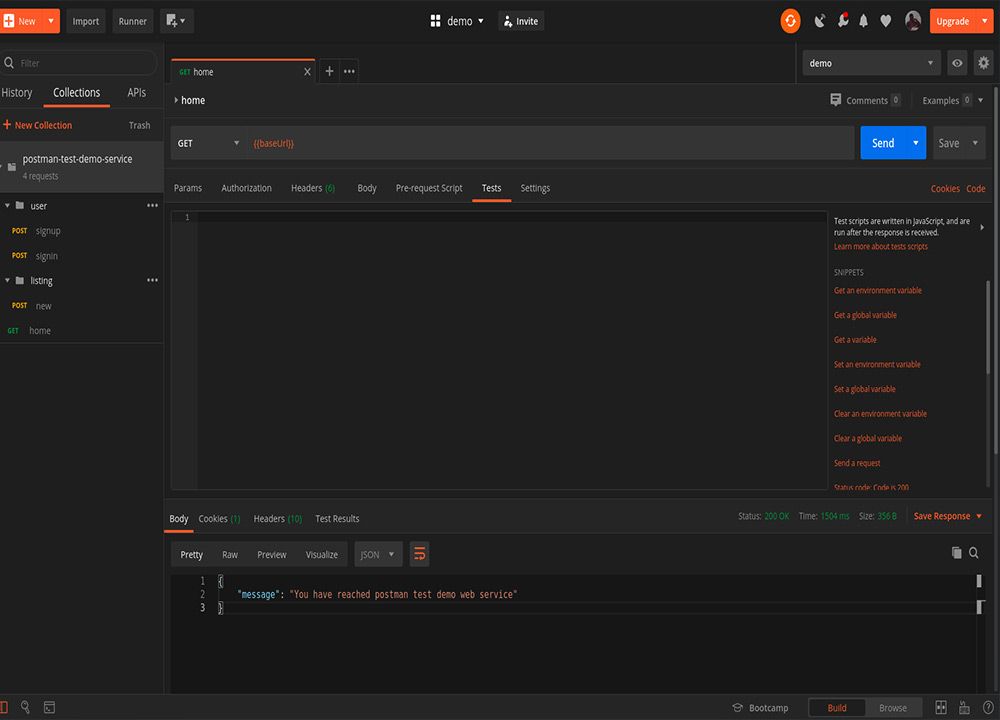
Task: Search within the response body
Action: (x=974, y=553)
